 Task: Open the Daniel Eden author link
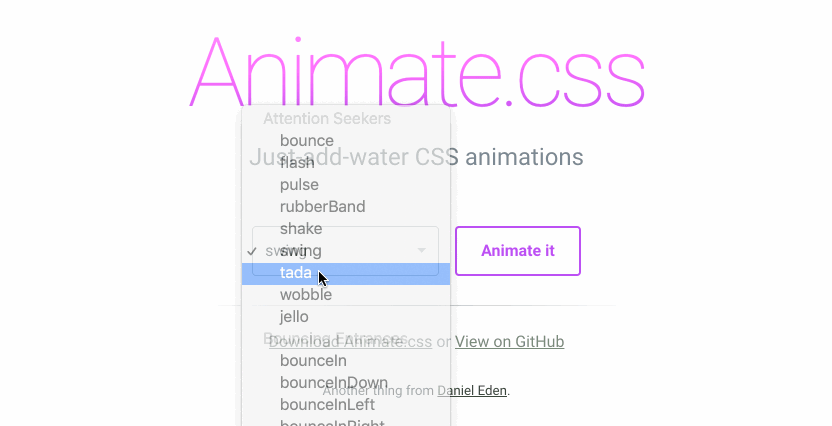(x=472, y=390)
